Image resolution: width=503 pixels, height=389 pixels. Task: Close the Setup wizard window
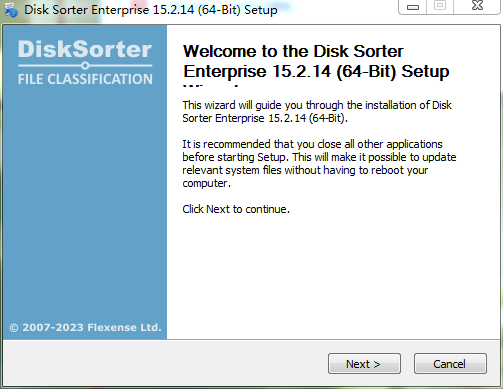click(477, 6)
